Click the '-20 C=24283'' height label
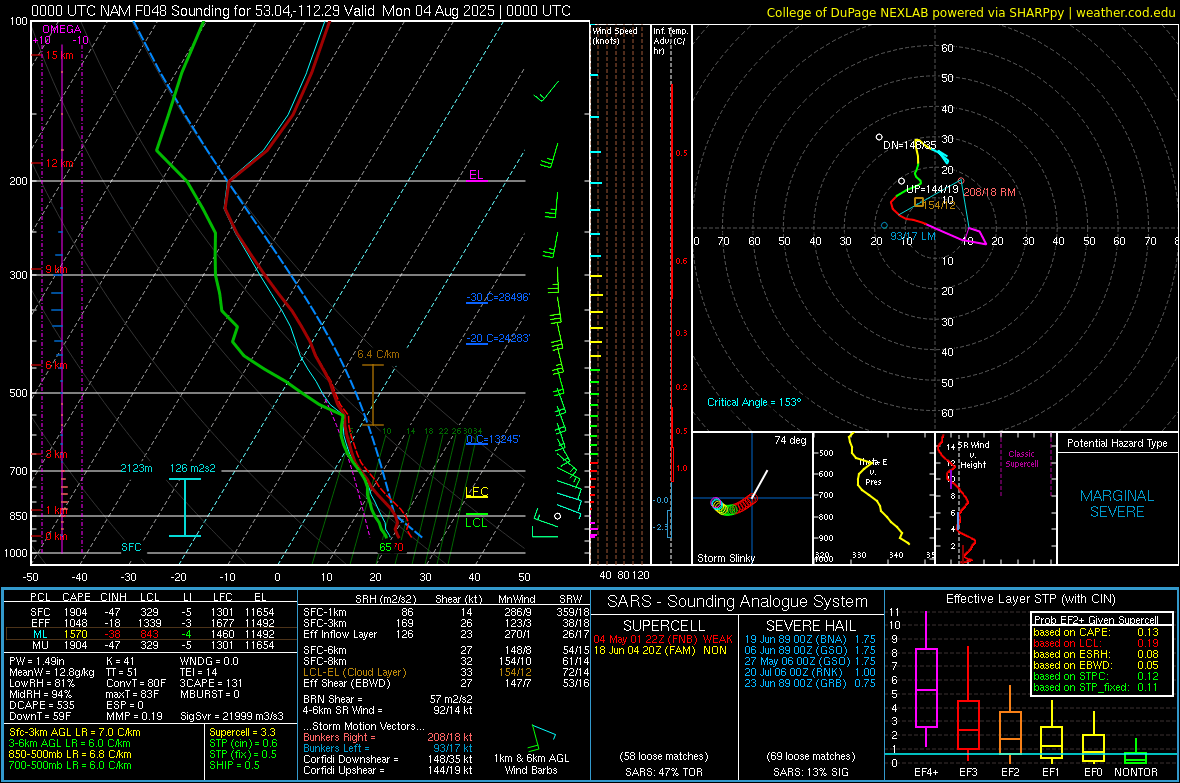 coord(497,338)
